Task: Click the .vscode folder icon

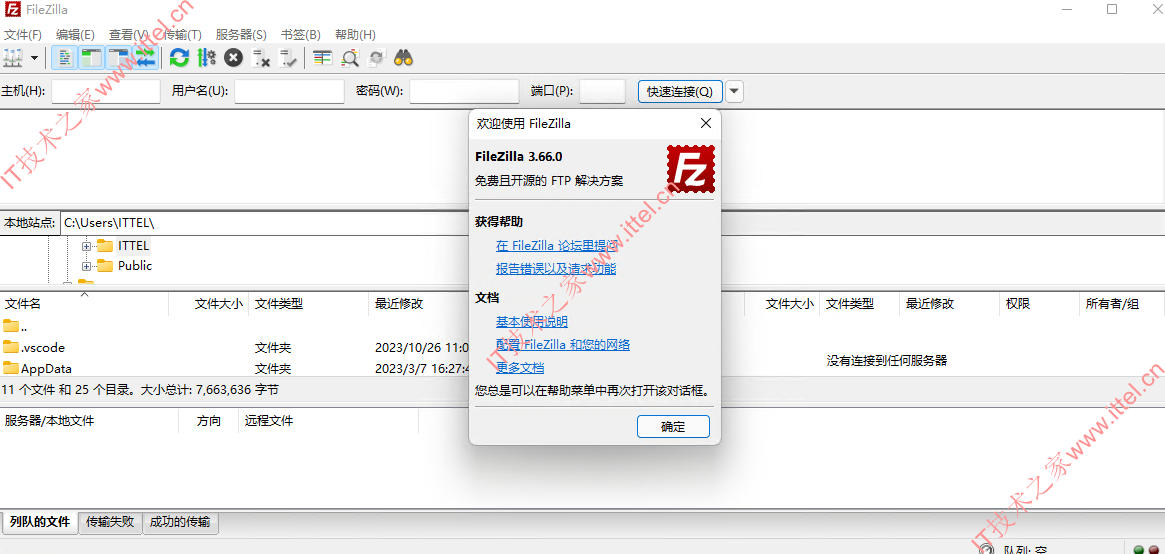Action: click(x=10, y=347)
